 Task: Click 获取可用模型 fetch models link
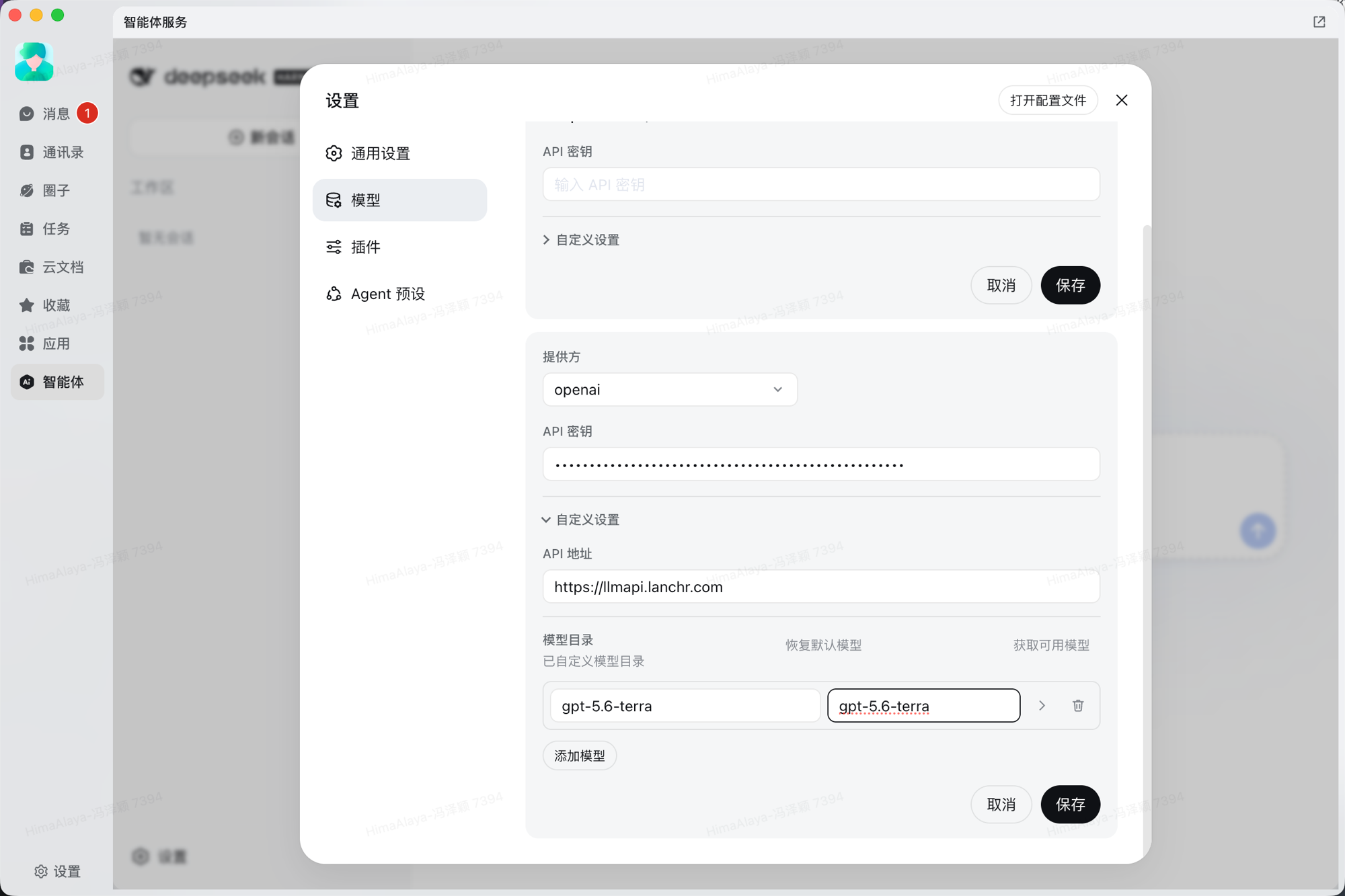(1051, 645)
